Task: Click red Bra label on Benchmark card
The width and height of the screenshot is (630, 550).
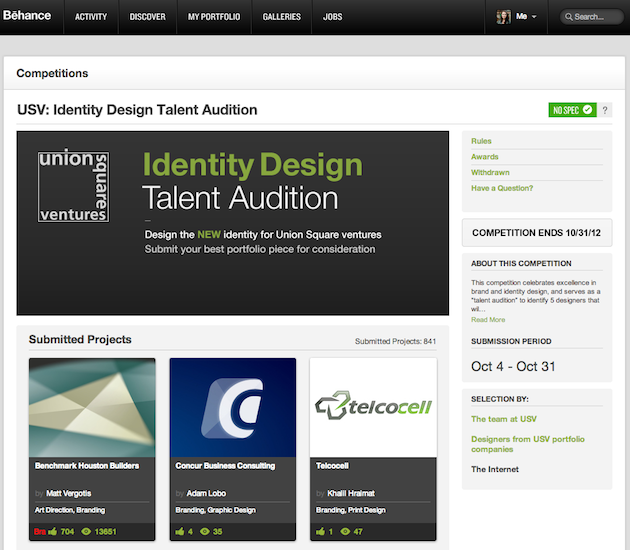Action: pyautogui.click(x=40, y=532)
